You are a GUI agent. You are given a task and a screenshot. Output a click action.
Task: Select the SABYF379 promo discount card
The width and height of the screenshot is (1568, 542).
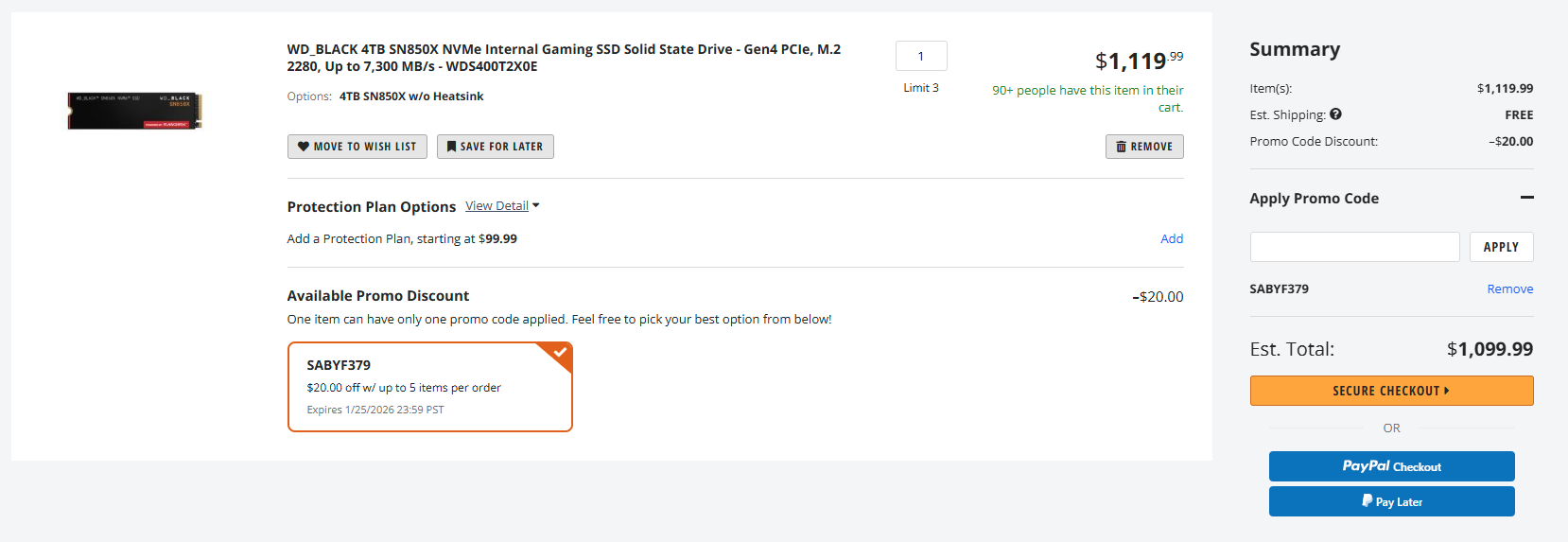429,387
